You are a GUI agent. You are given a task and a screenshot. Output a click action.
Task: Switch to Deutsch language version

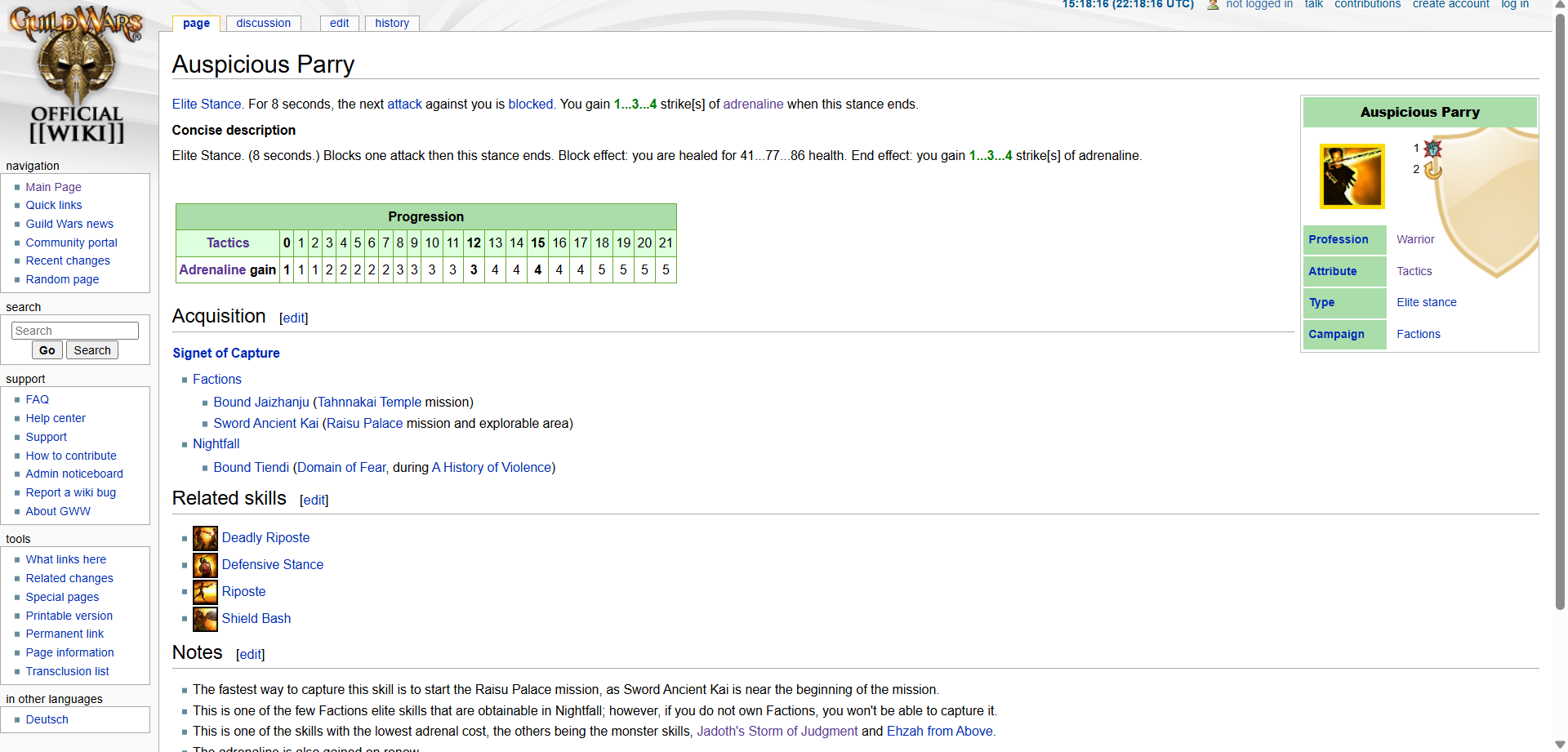coord(47,719)
